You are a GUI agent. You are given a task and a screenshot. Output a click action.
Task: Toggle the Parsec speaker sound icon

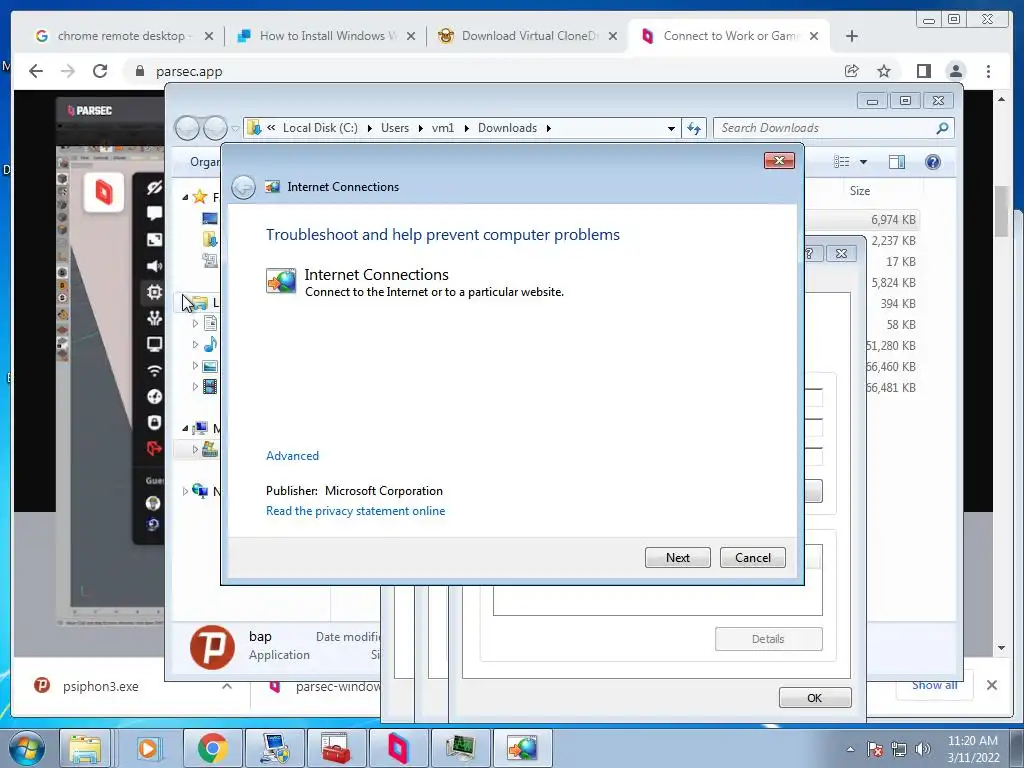pyautogui.click(x=154, y=266)
